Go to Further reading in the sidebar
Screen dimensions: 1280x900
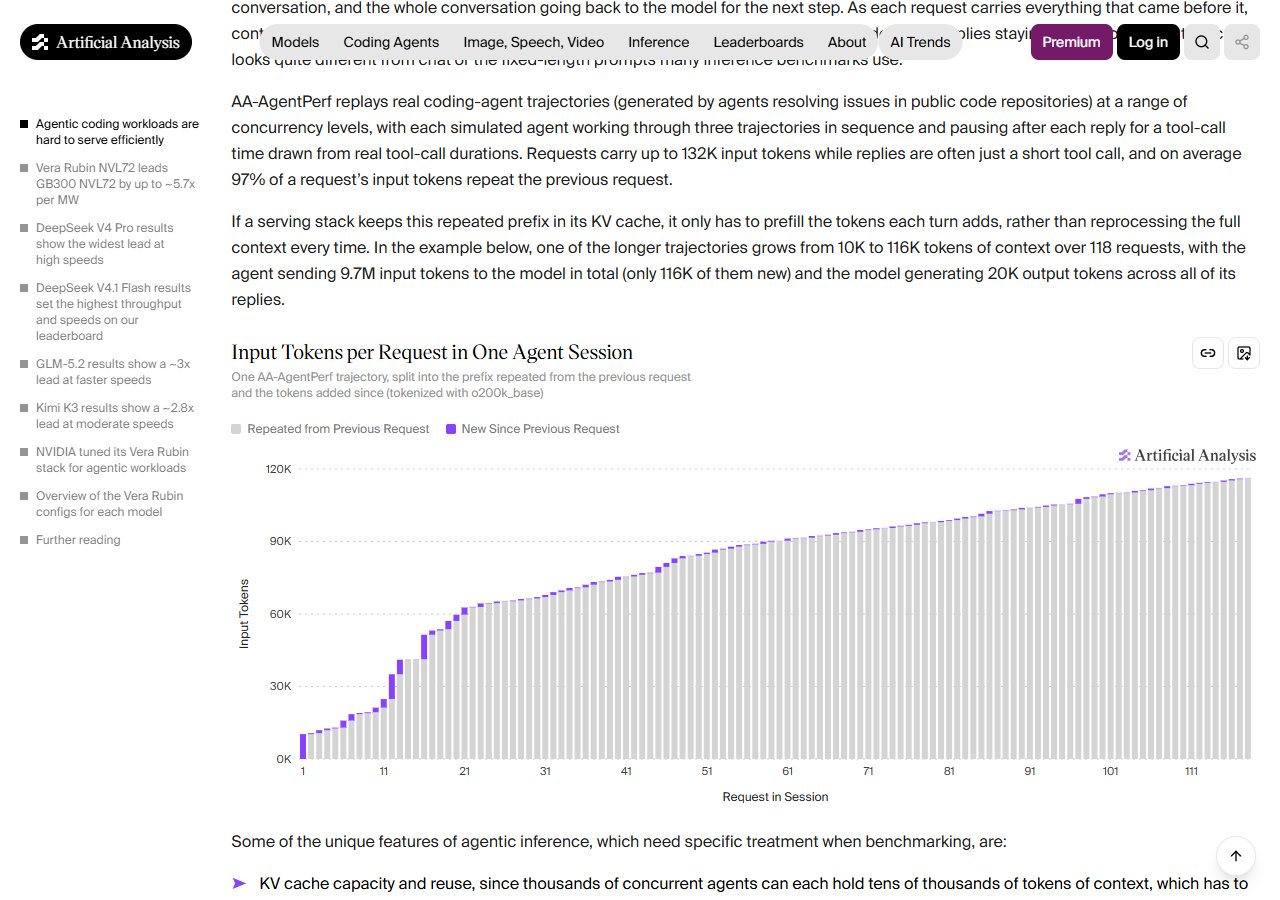coord(78,540)
